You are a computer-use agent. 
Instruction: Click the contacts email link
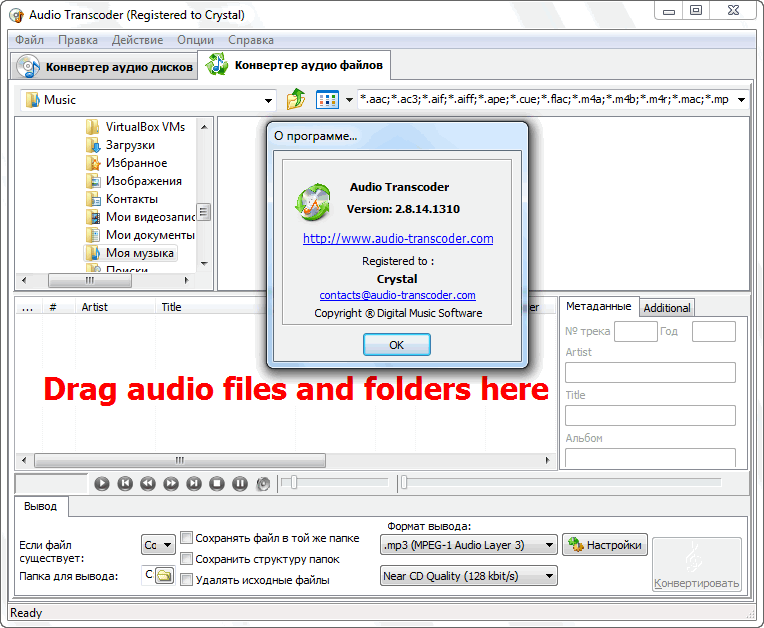coord(398,295)
